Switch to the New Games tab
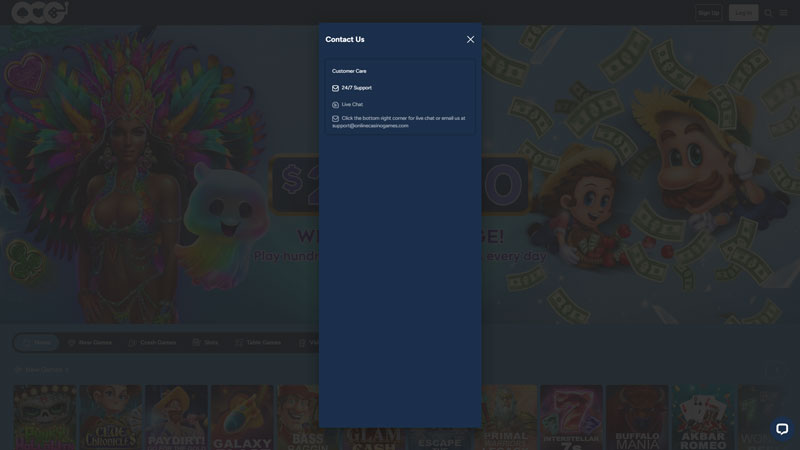Image resolution: width=800 pixels, height=450 pixels. coord(90,342)
